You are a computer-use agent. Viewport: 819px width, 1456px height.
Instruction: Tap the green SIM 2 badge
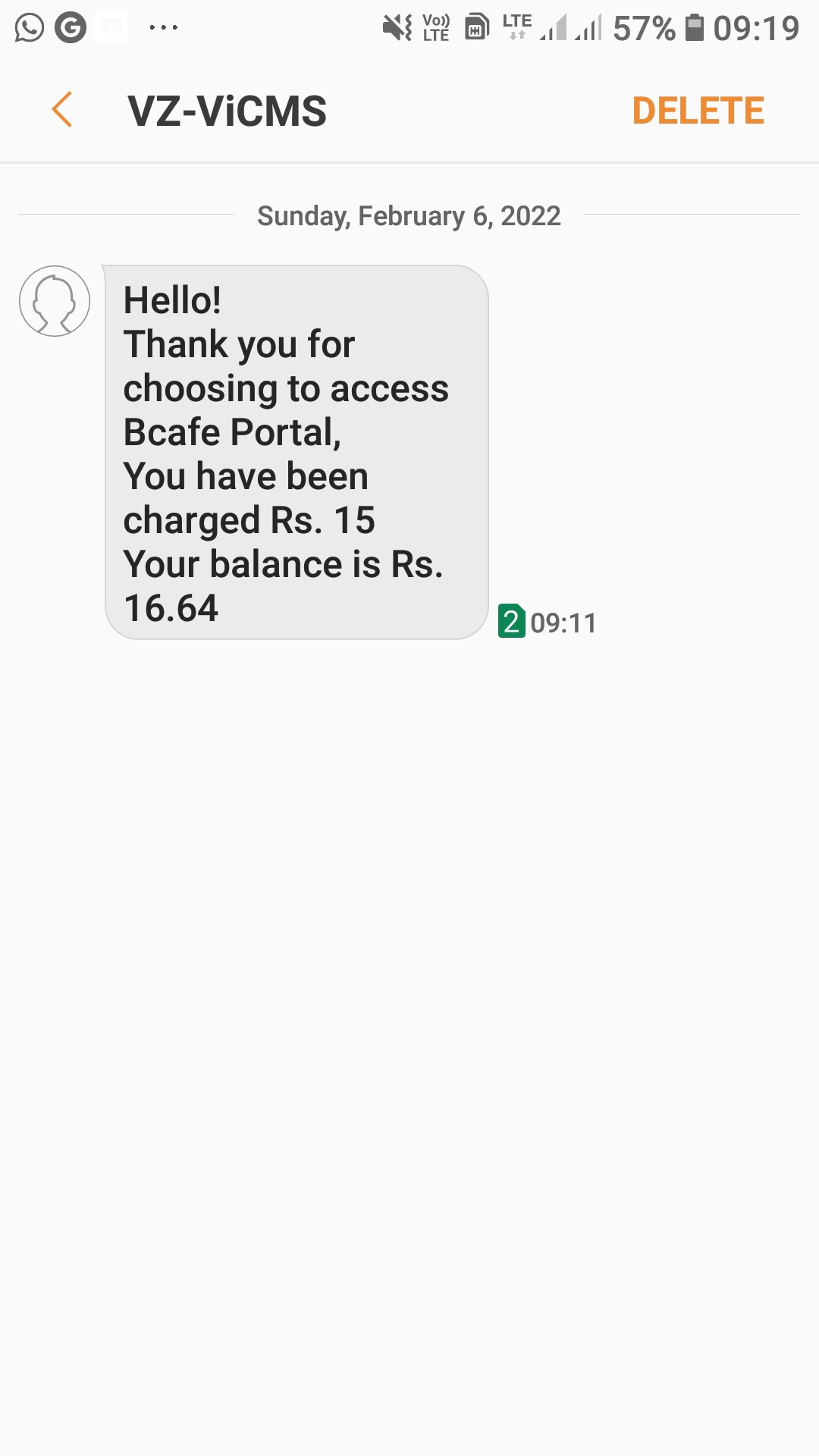coord(512,621)
